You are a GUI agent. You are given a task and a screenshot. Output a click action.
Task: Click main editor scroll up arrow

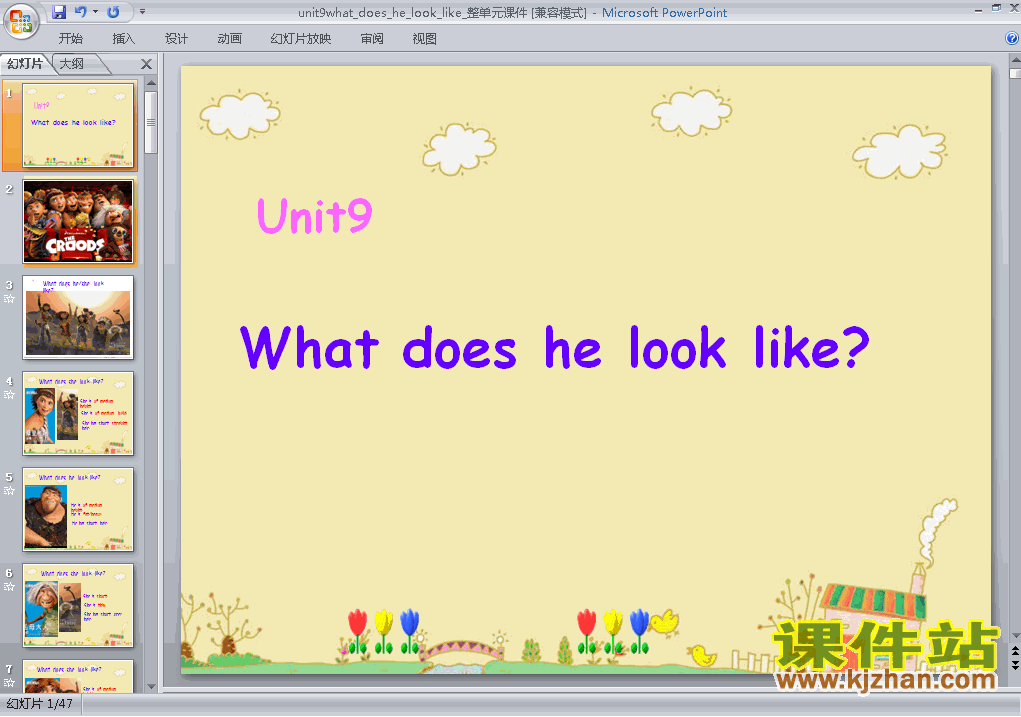(x=1015, y=60)
